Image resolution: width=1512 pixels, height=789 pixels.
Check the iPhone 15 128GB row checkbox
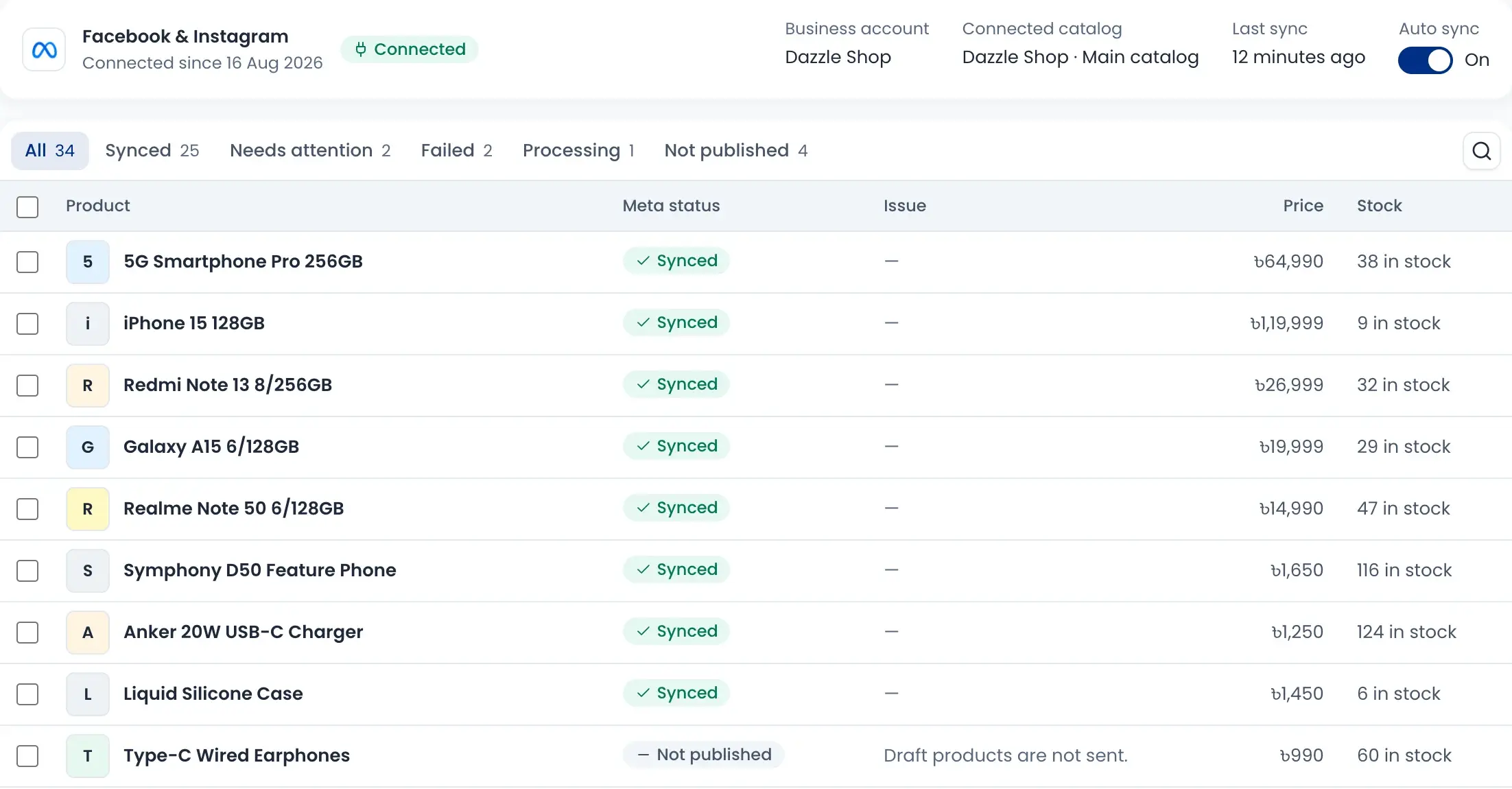tap(27, 323)
